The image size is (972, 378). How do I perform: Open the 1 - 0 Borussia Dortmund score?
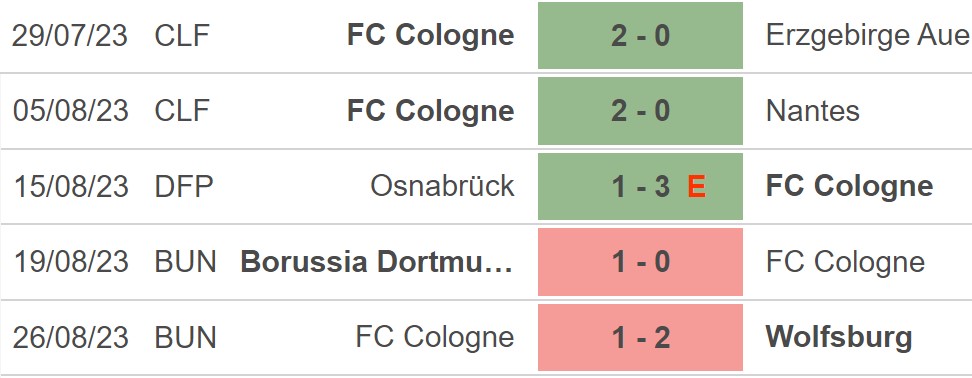pyautogui.click(x=640, y=262)
